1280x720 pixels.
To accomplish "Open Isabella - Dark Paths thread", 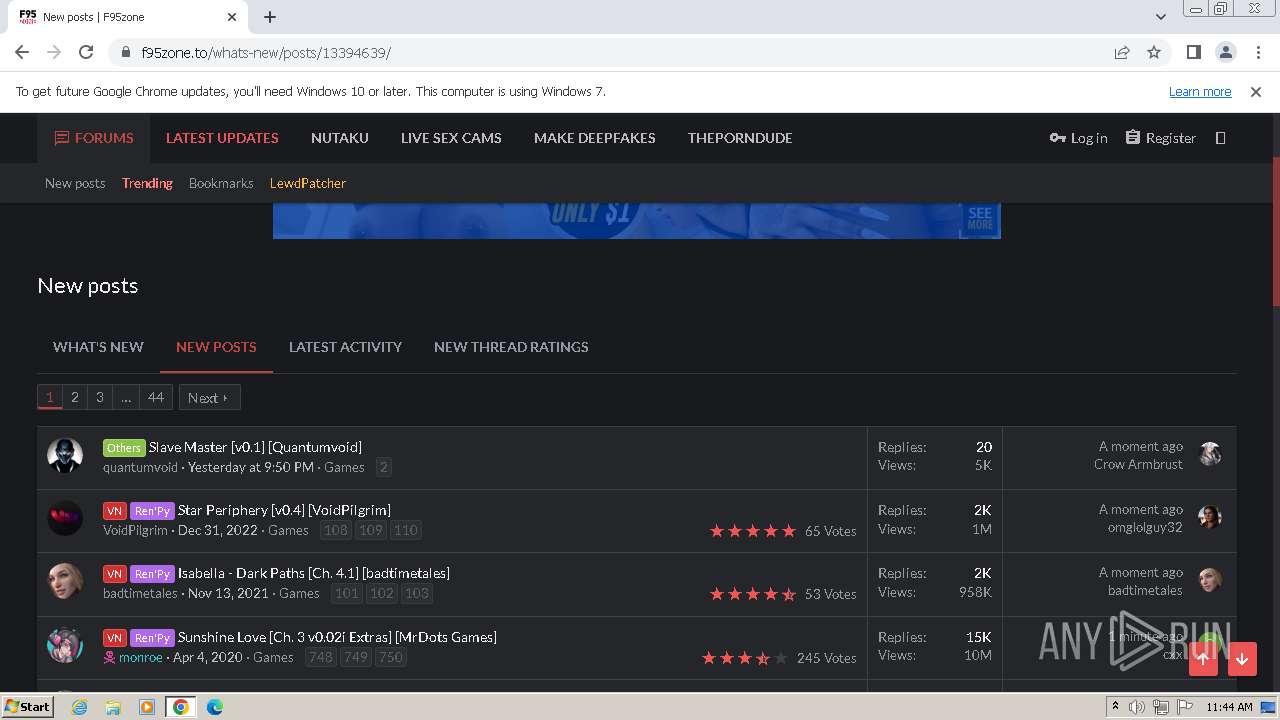I will (x=314, y=573).
